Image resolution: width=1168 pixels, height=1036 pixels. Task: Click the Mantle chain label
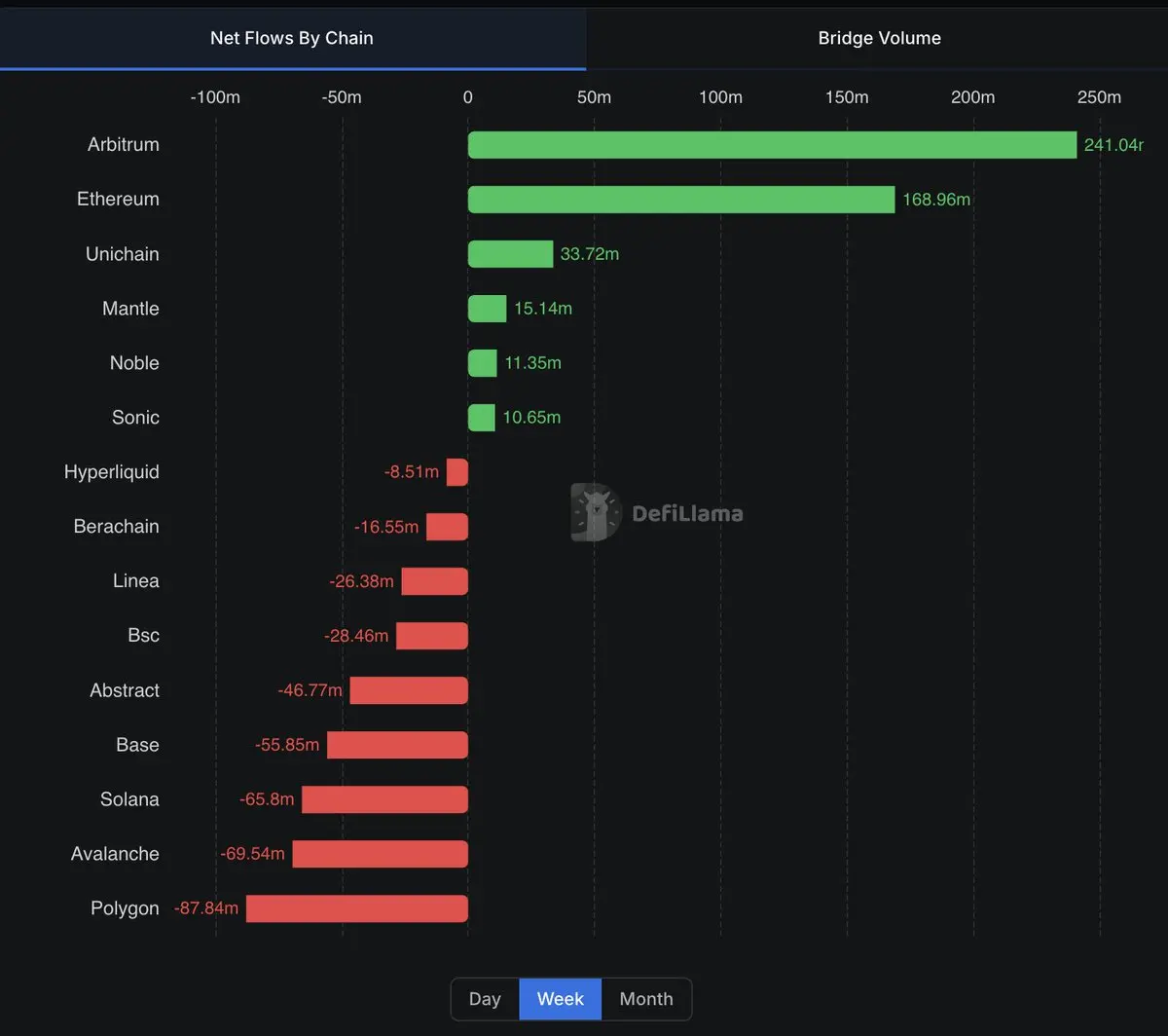click(x=130, y=309)
